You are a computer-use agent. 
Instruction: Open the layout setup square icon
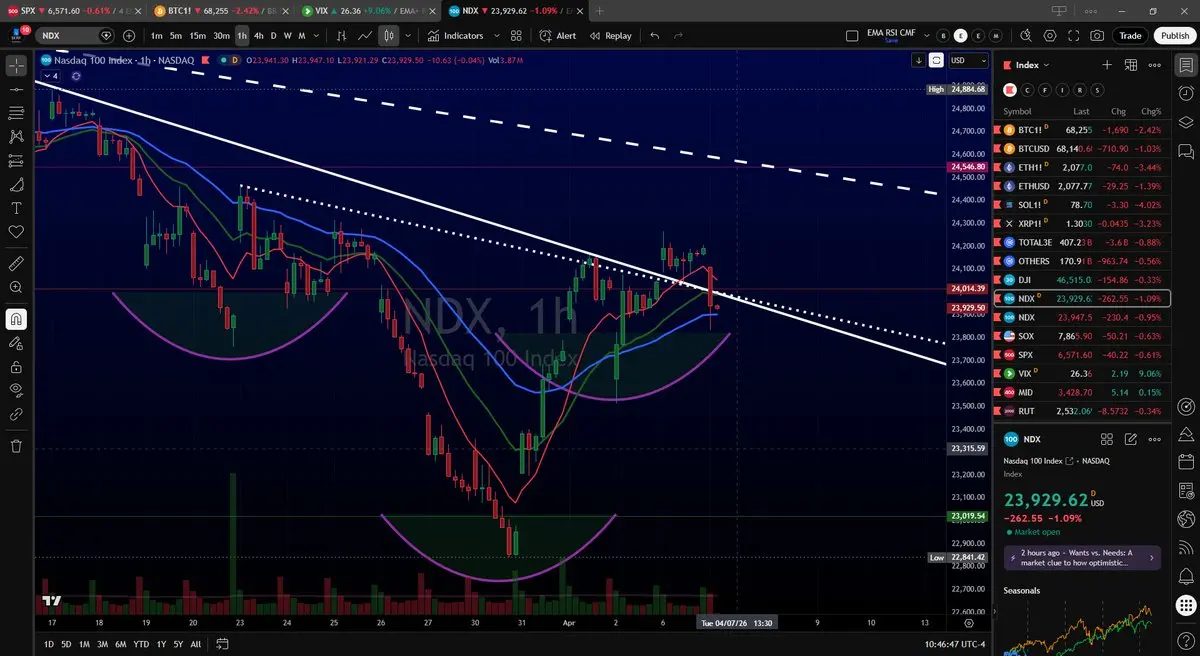pos(851,36)
